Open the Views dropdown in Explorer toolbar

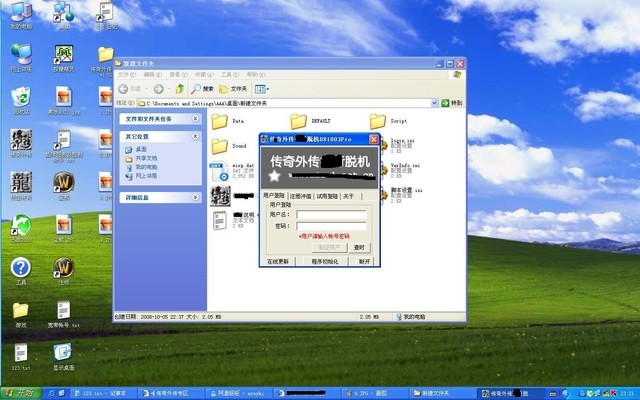[x=261, y=89]
